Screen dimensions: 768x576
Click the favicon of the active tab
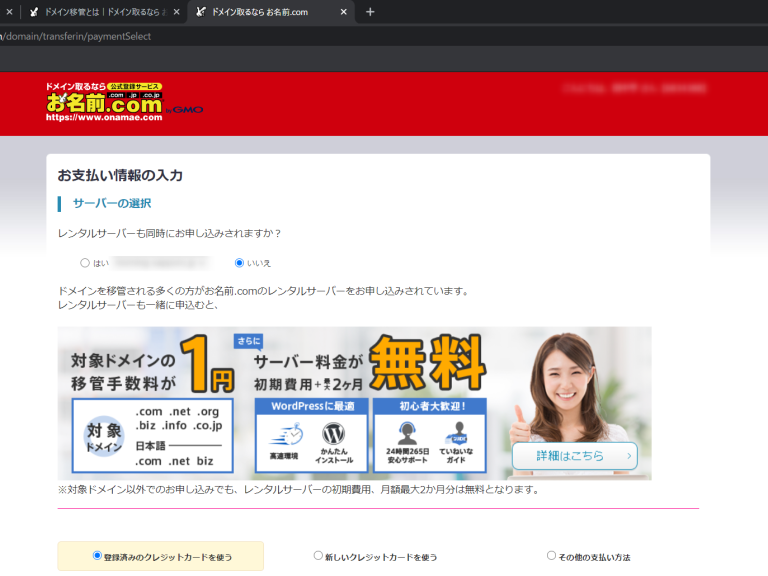coord(201,12)
